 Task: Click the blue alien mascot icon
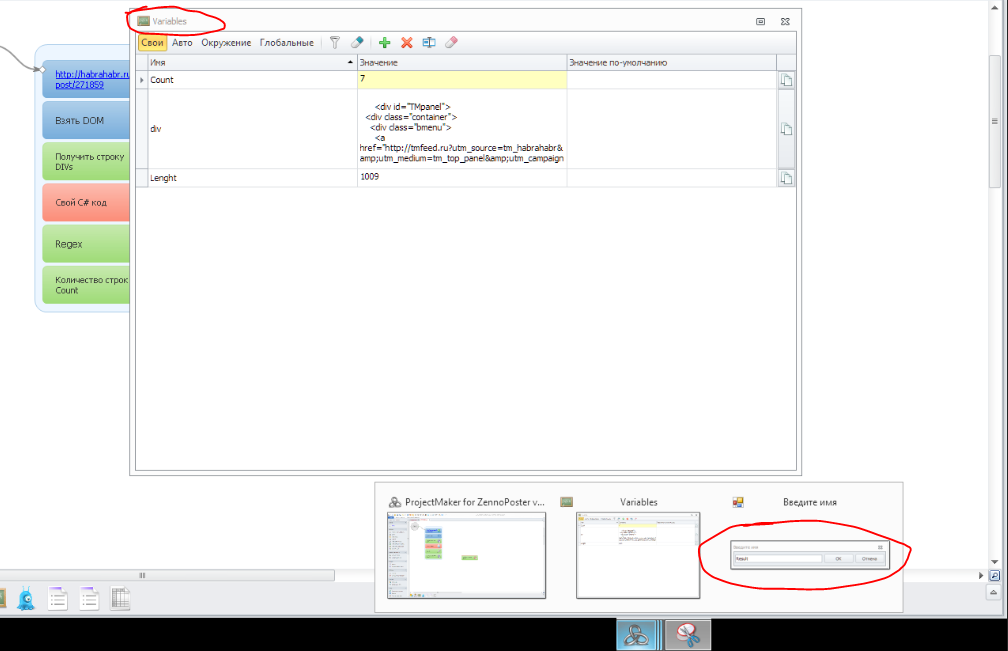click(x=26, y=598)
